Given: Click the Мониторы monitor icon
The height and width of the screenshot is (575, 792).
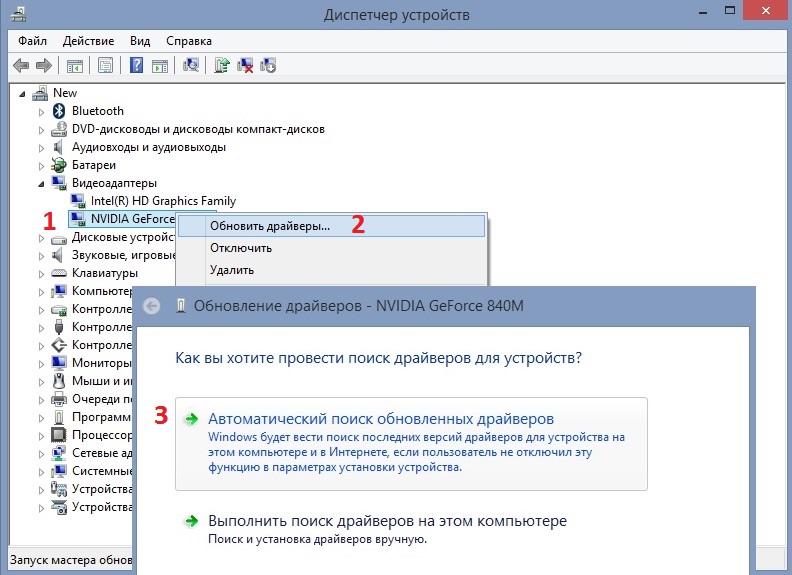Looking at the screenshot, I should [59, 363].
